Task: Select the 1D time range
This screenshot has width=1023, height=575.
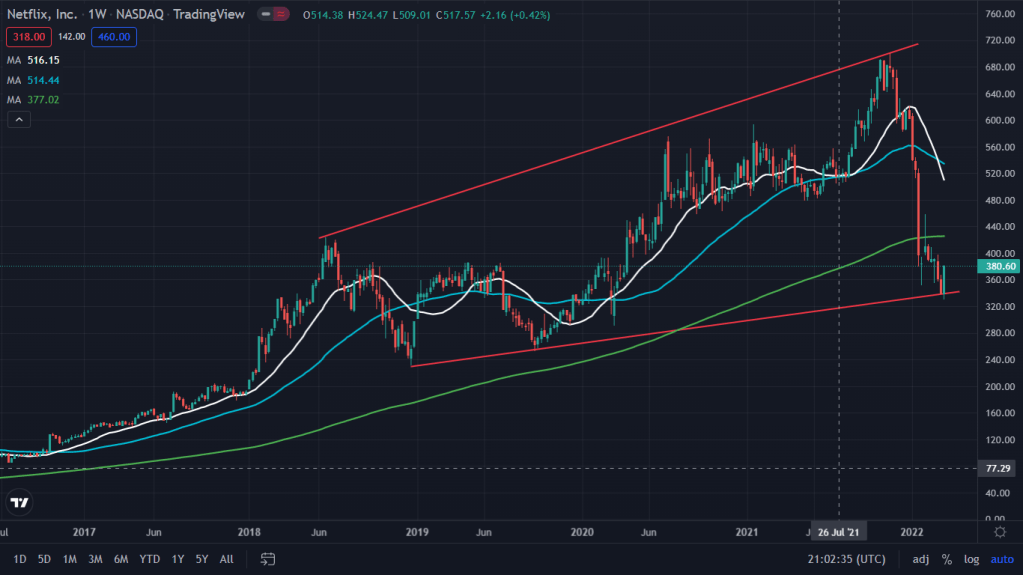Action: point(20,558)
